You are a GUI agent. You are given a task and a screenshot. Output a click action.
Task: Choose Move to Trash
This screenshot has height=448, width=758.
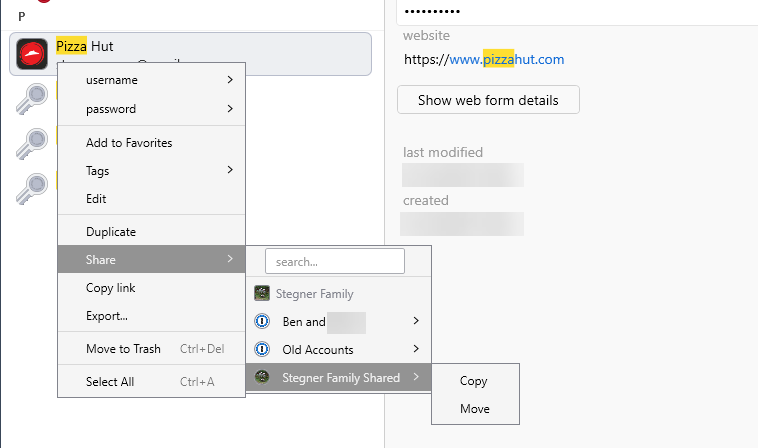point(151,348)
